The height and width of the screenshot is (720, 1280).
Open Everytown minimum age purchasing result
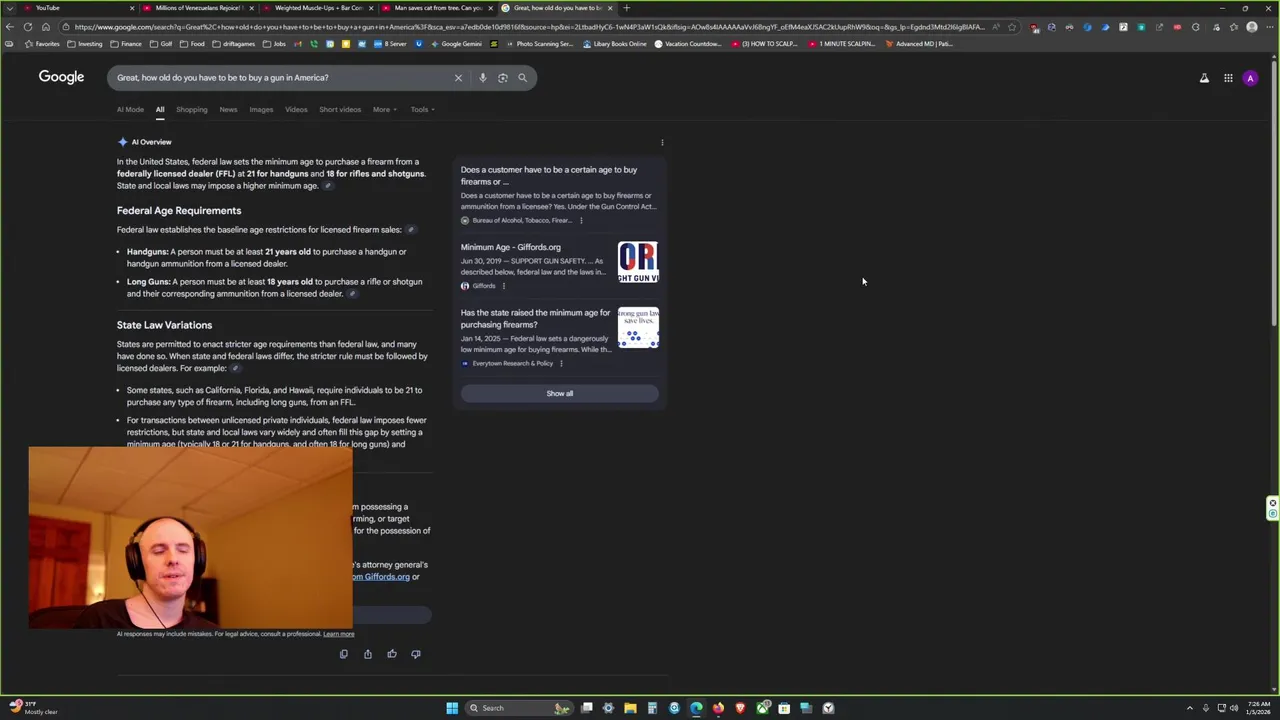coord(535,318)
